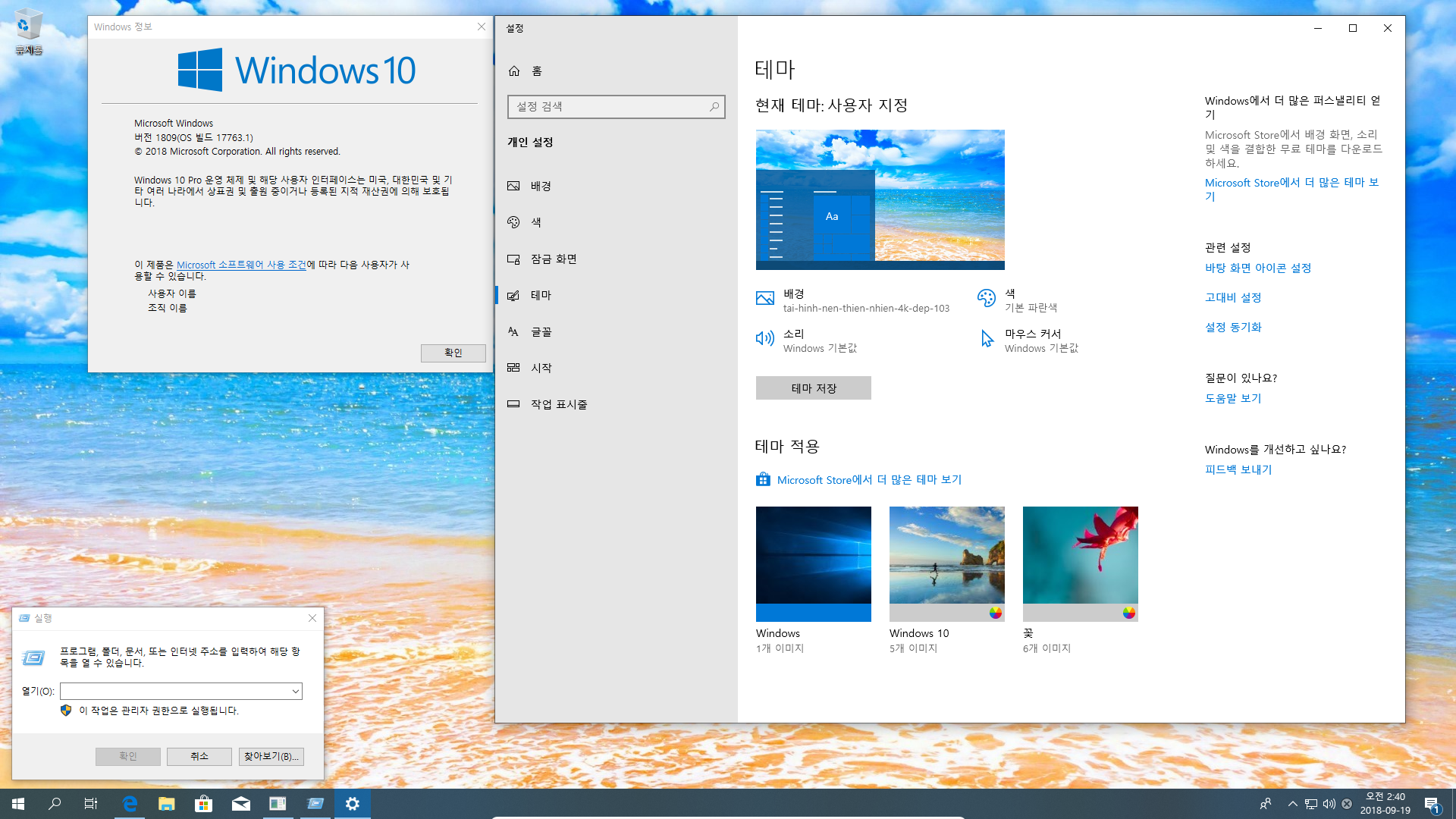Screen dimensions: 1456x819
Task: Click the current theme preview image
Action: 880,199
